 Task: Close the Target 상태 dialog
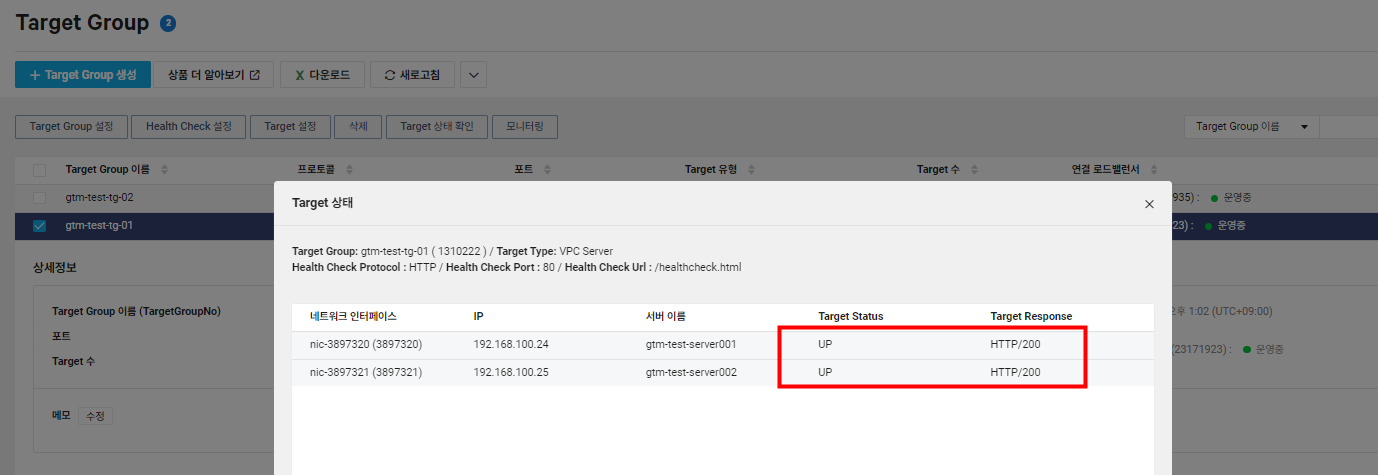pos(1149,204)
